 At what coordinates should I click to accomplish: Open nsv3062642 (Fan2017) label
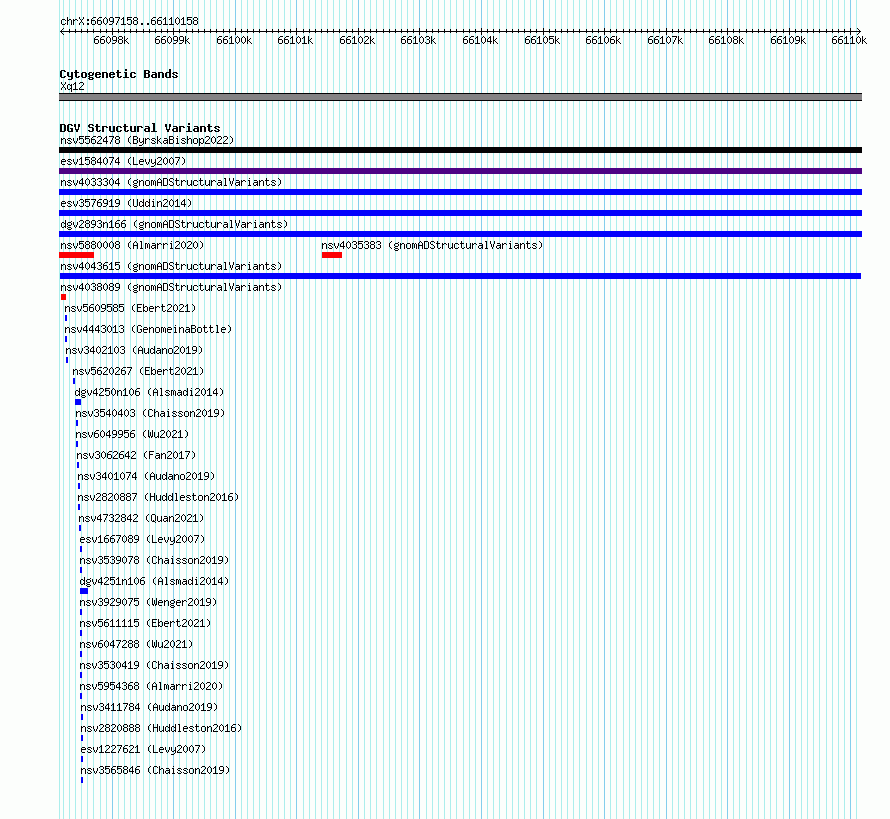(x=136, y=455)
